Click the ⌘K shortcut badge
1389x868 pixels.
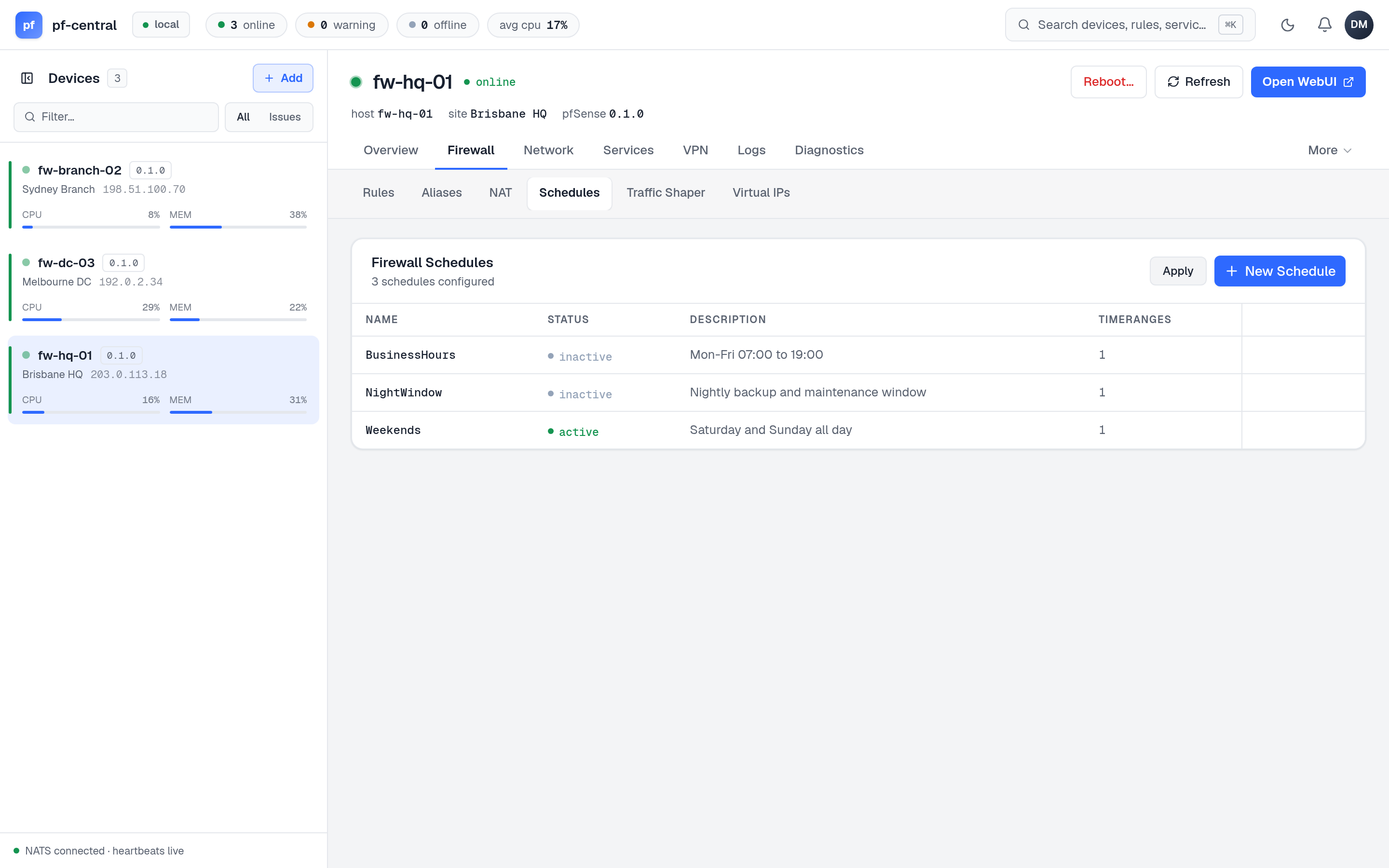1230,25
